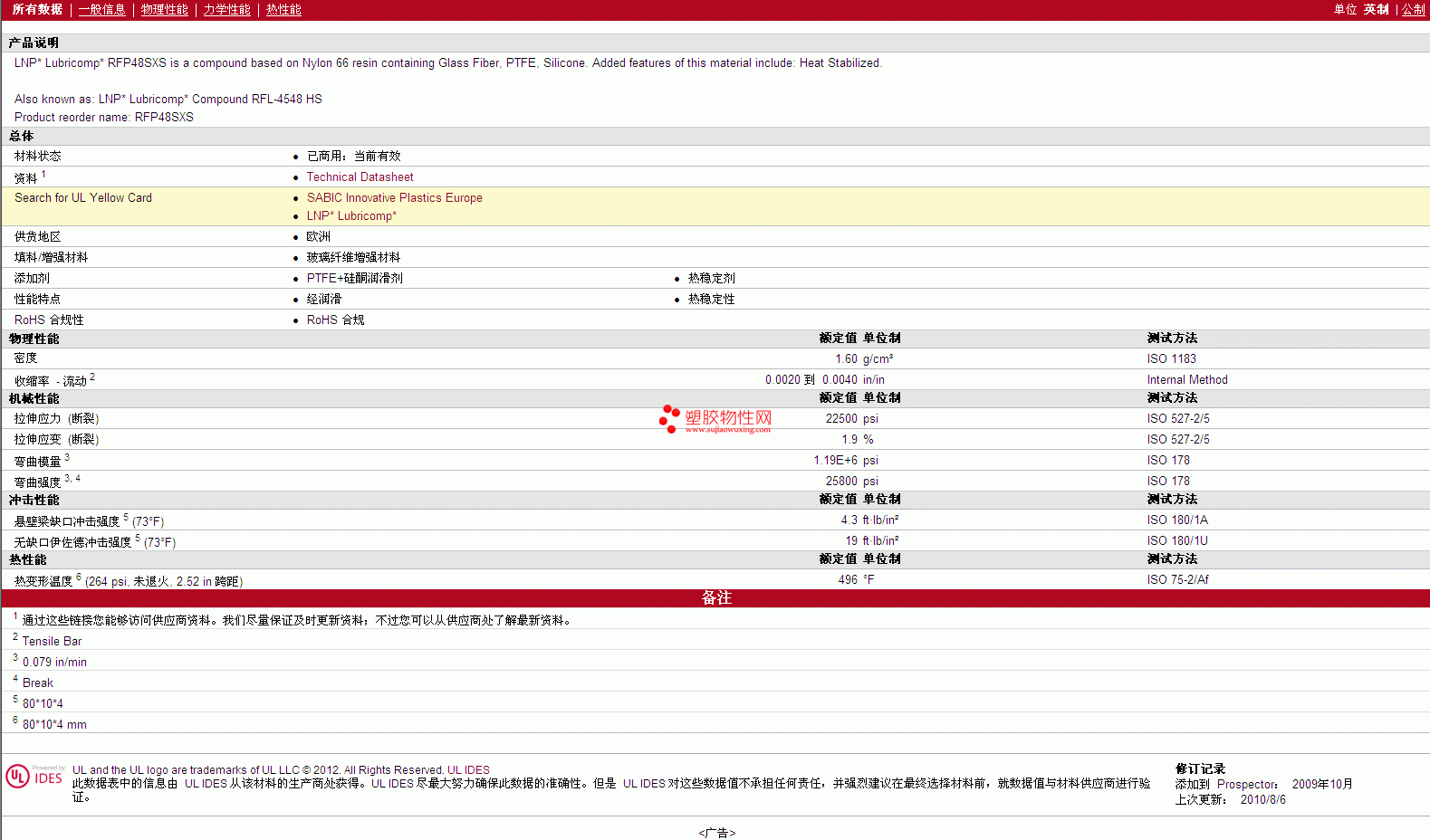Open the 所有数据 tab
The image size is (1430, 840).
click(37, 9)
